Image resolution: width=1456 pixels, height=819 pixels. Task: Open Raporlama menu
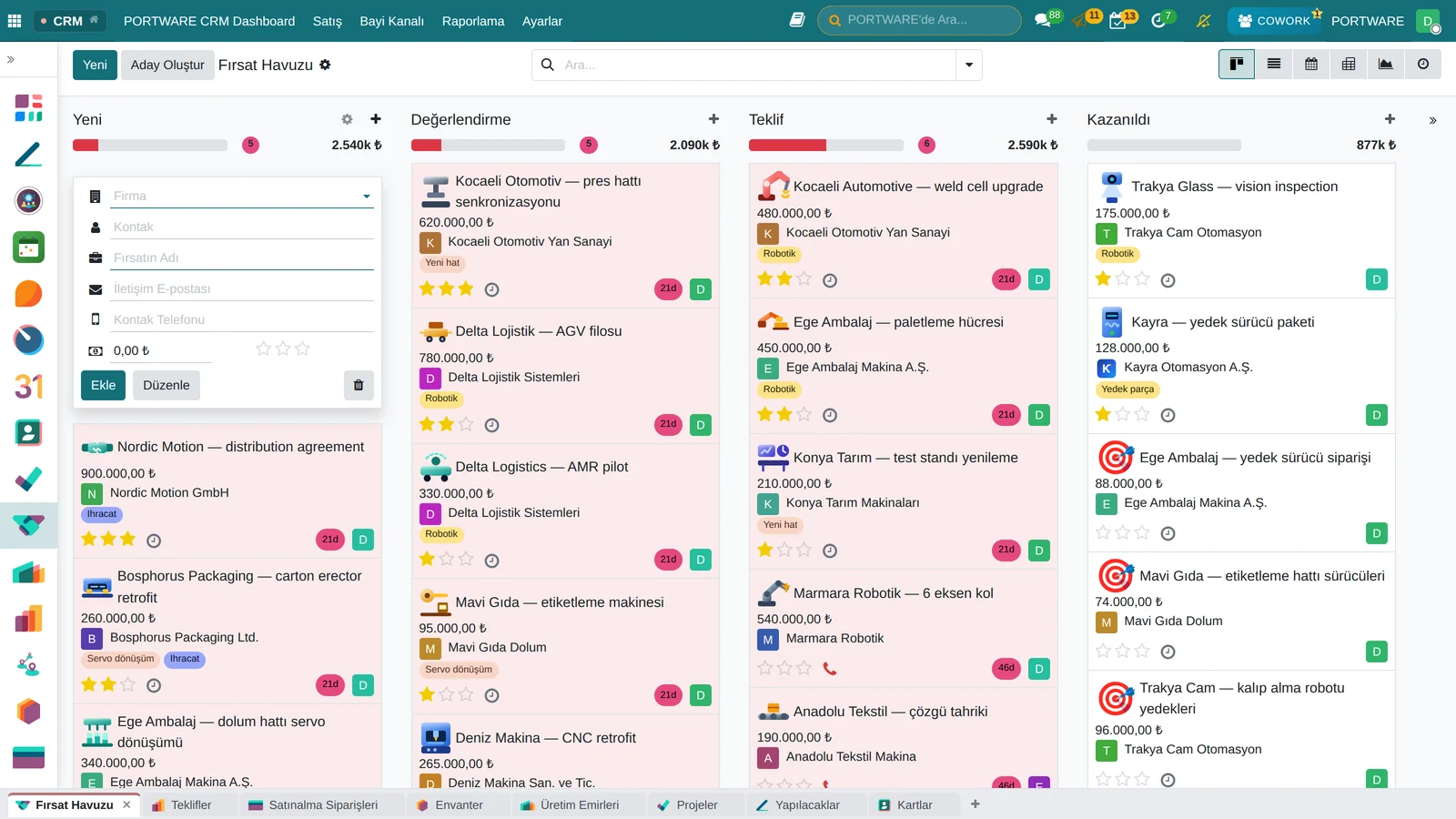pos(473,21)
